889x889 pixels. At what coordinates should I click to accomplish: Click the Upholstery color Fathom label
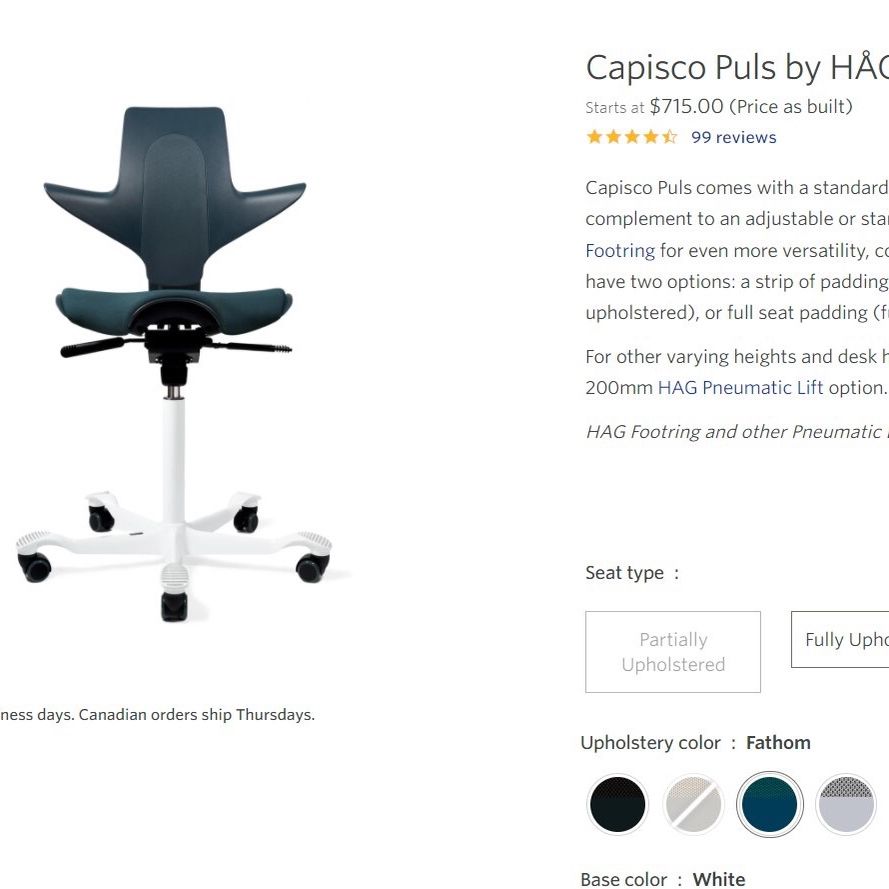click(x=696, y=742)
